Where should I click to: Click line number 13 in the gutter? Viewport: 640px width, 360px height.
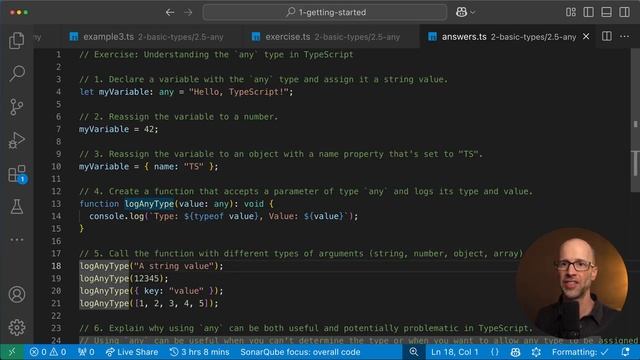click(56, 204)
